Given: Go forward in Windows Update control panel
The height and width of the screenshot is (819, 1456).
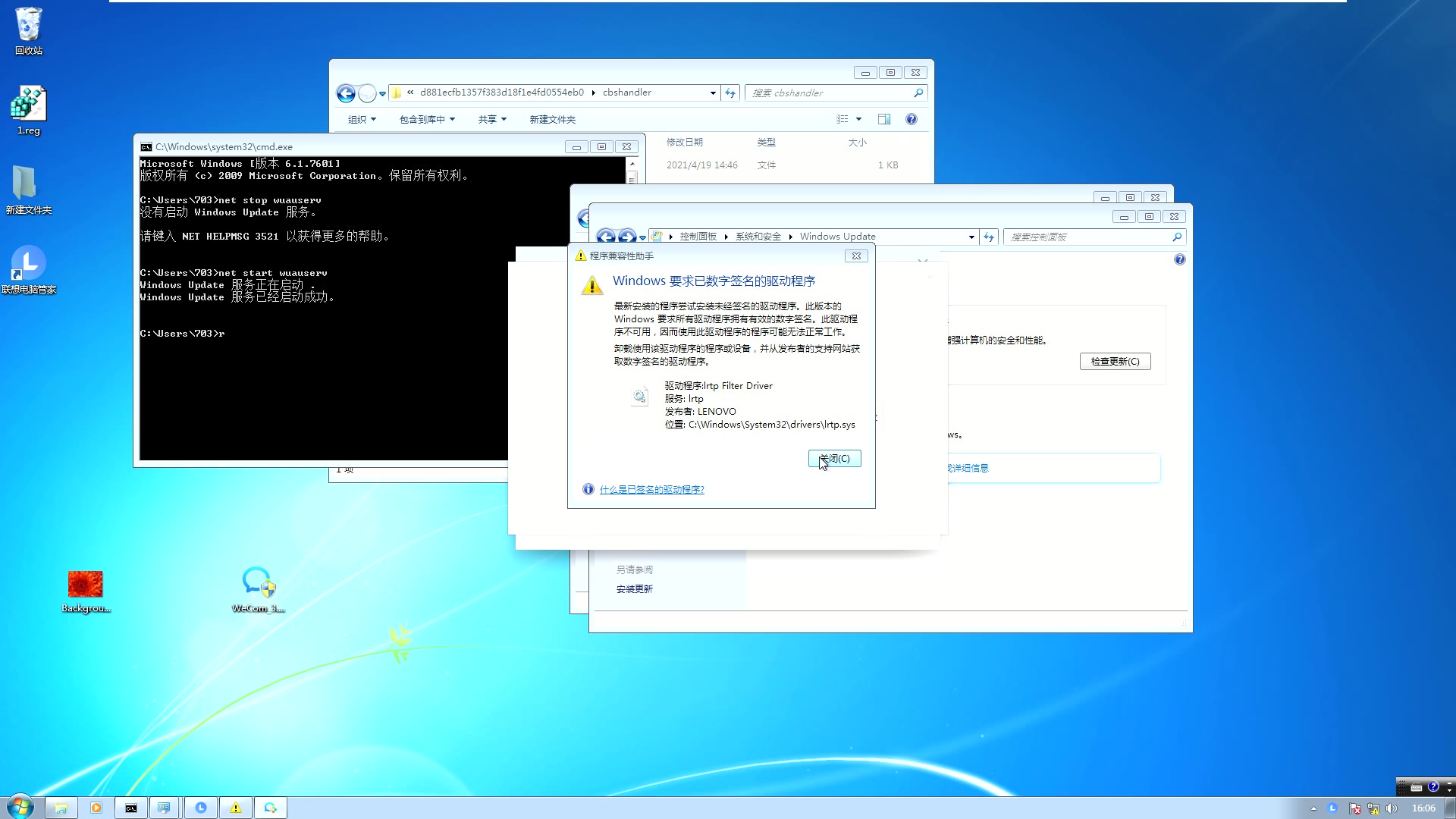Looking at the screenshot, I should coord(627,237).
